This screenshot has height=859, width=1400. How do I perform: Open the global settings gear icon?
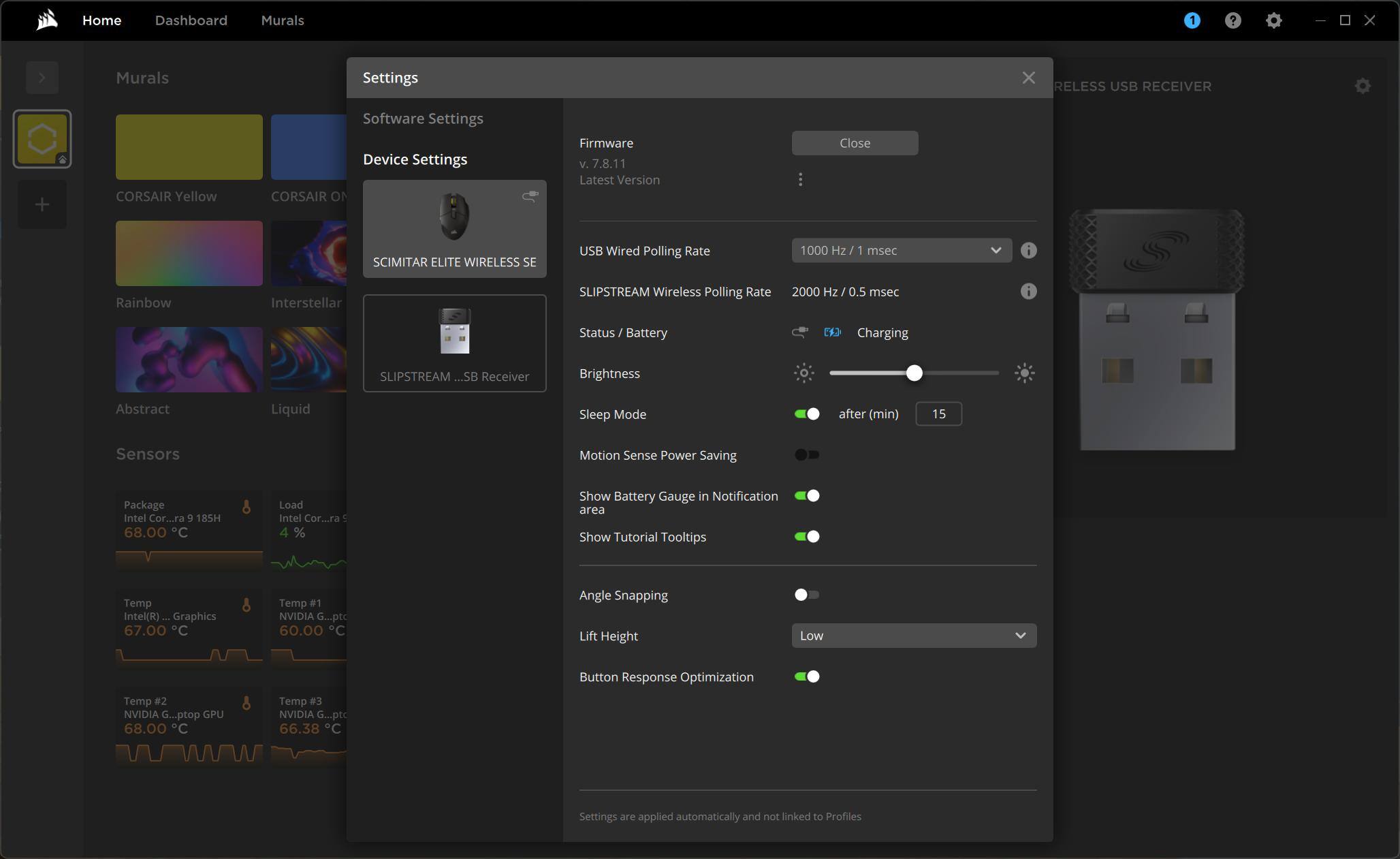point(1273,20)
